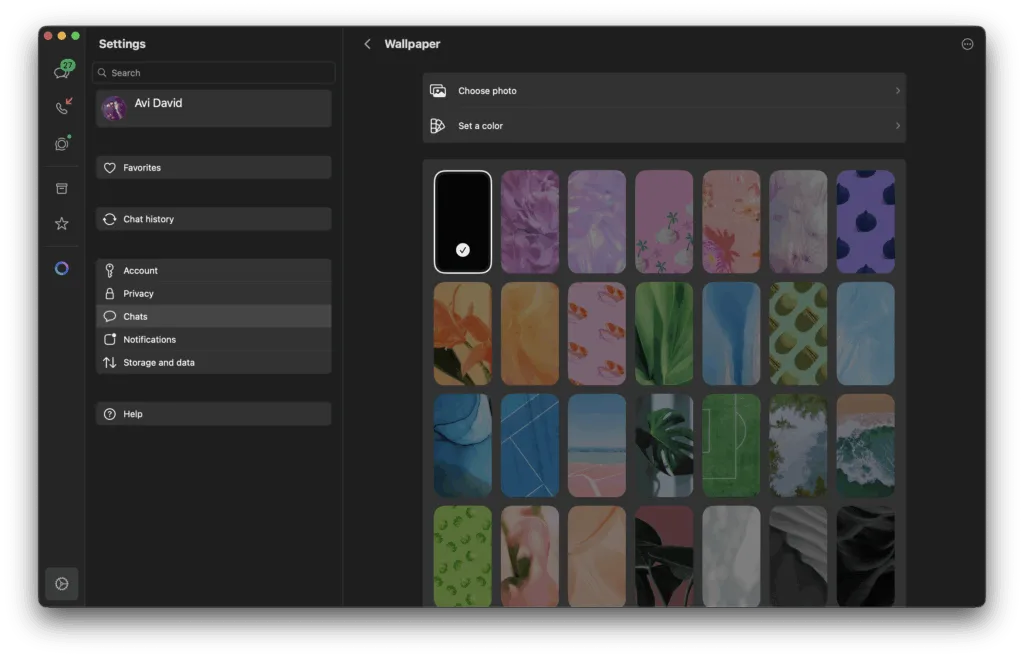This screenshot has width=1024, height=658.
Task: Open Favorites settings
Action: [214, 168]
